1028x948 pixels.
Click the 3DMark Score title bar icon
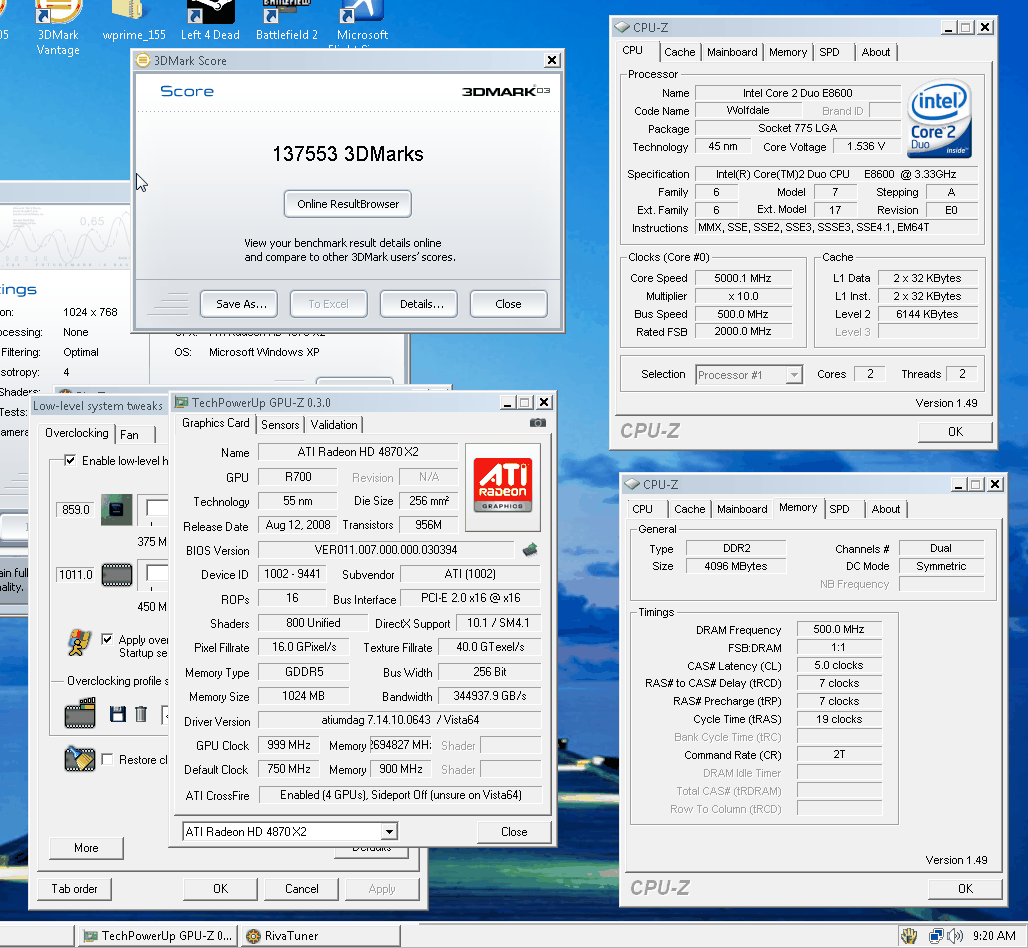tap(142, 60)
